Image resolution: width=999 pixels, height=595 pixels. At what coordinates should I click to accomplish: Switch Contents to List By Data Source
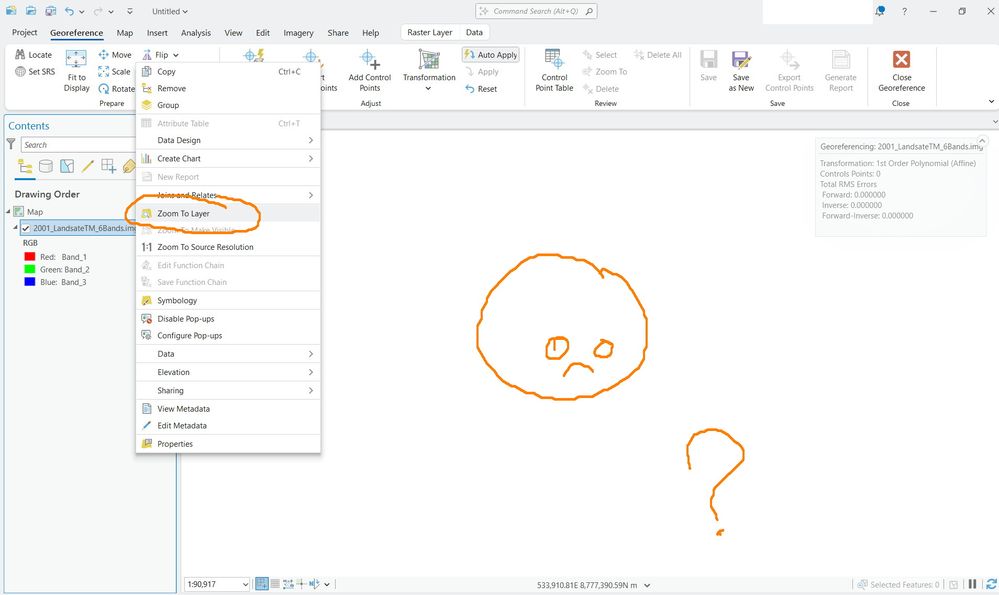point(46,166)
